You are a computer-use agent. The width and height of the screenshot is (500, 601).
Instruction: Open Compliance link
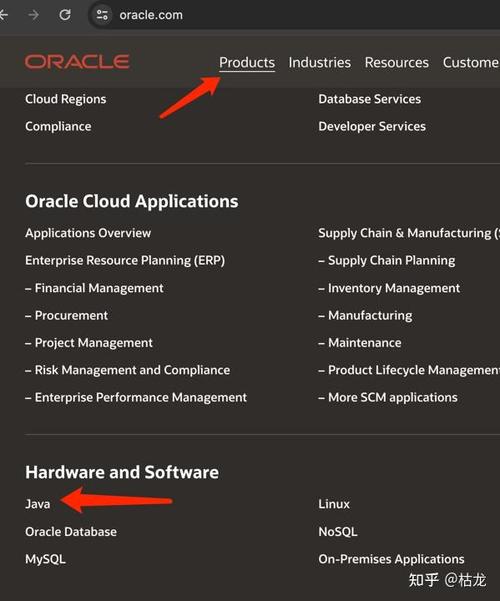pyautogui.click(x=58, y=126)
